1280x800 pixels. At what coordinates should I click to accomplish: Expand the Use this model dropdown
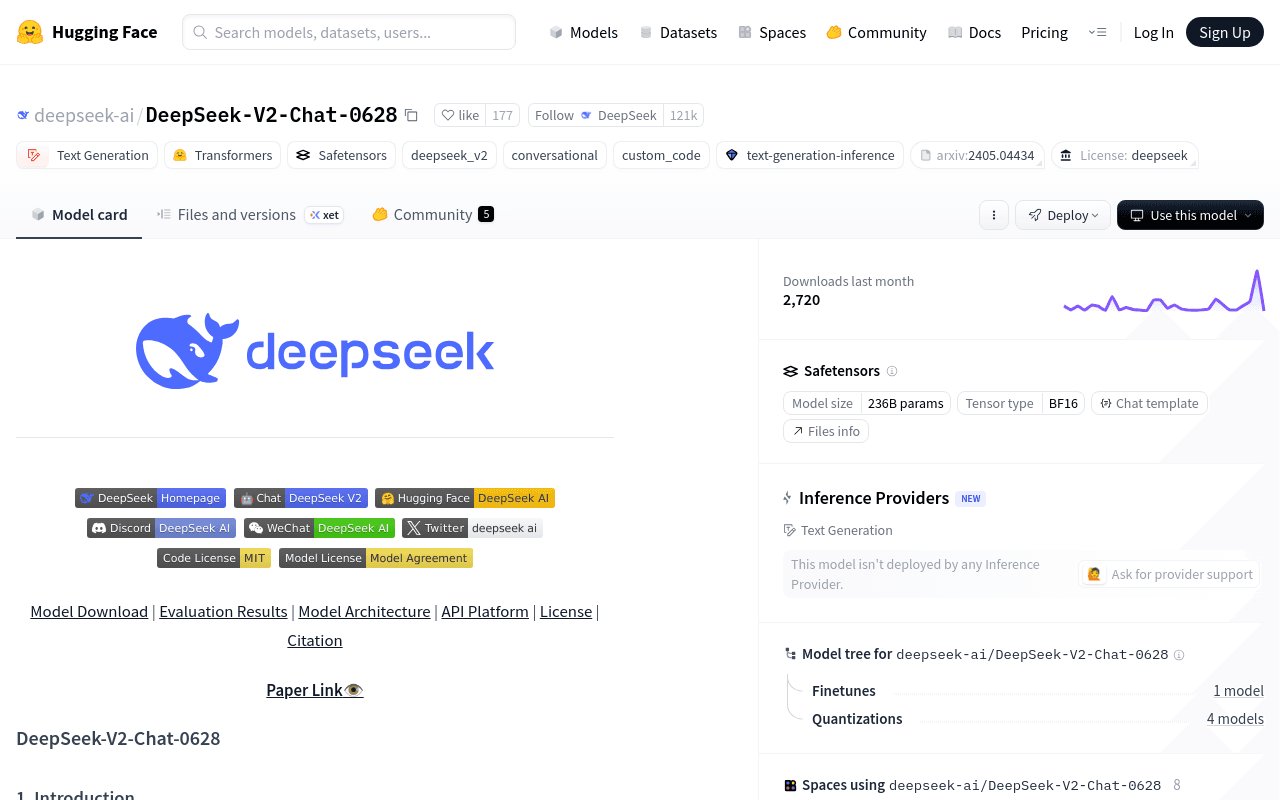(x=1190, y=215)
